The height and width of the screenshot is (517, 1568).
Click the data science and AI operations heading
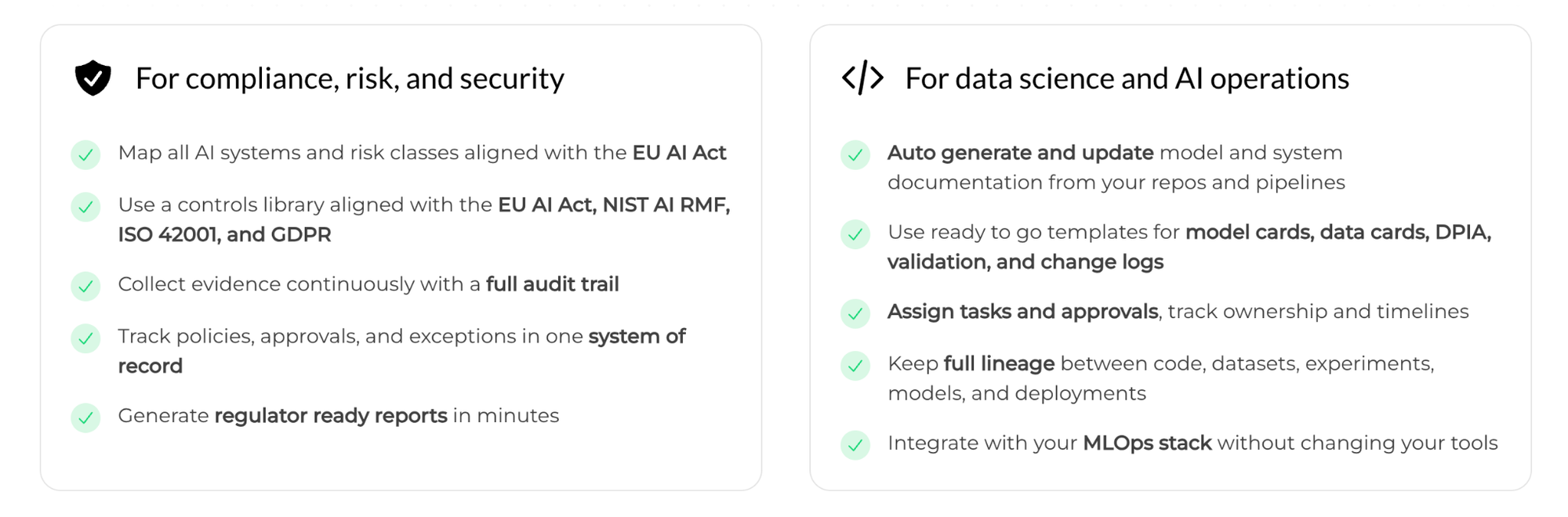pos(1127,78)
